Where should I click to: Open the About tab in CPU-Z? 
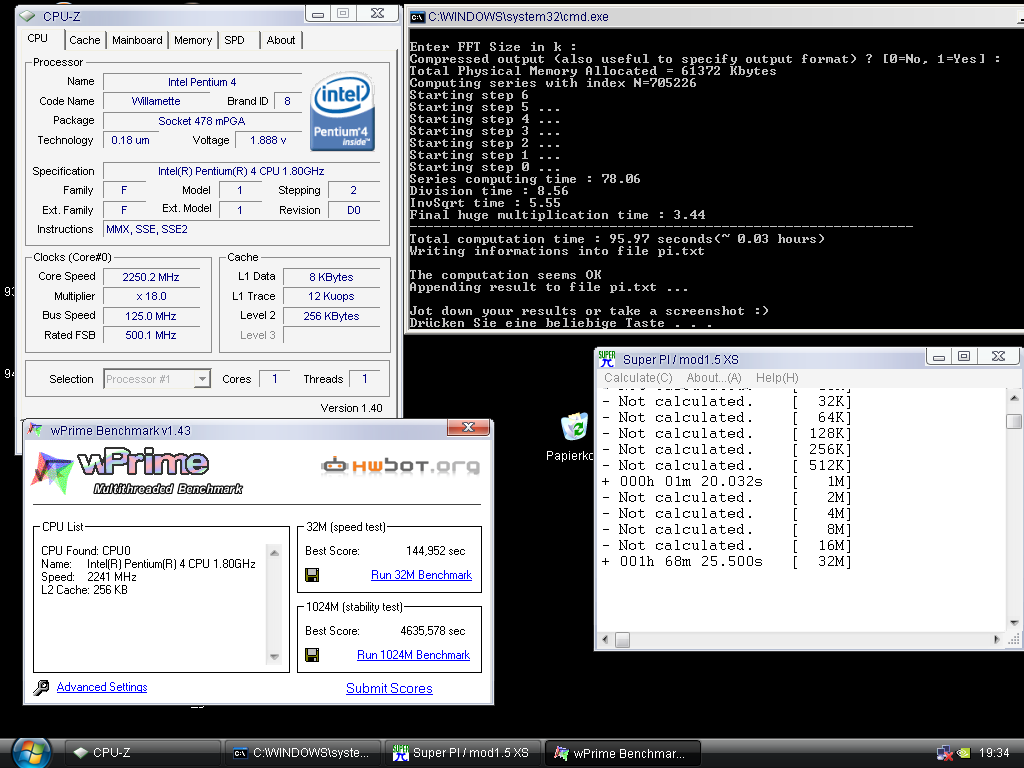click(281, 40)
